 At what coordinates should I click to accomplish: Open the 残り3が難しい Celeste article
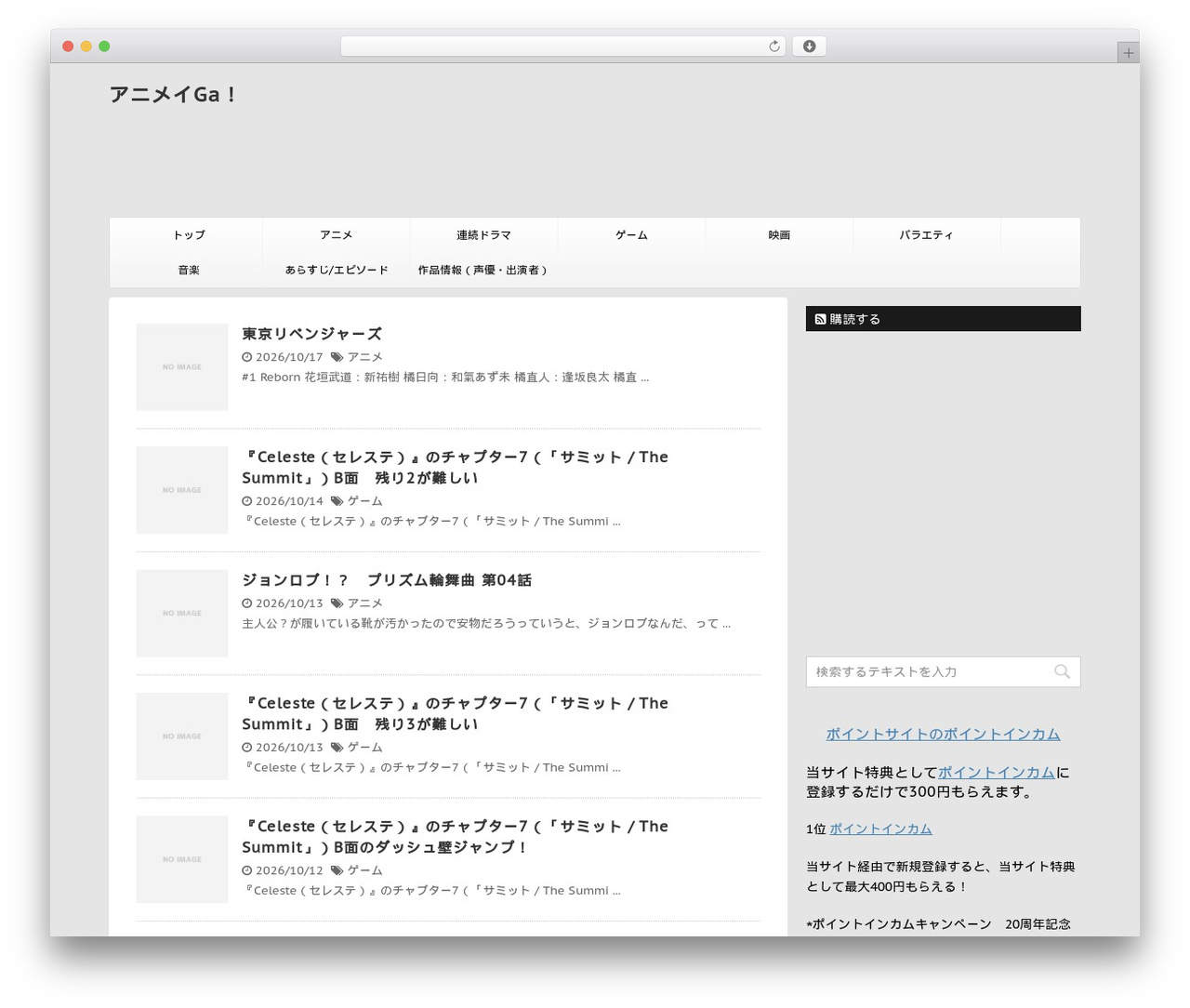click(x=455, y=714)
